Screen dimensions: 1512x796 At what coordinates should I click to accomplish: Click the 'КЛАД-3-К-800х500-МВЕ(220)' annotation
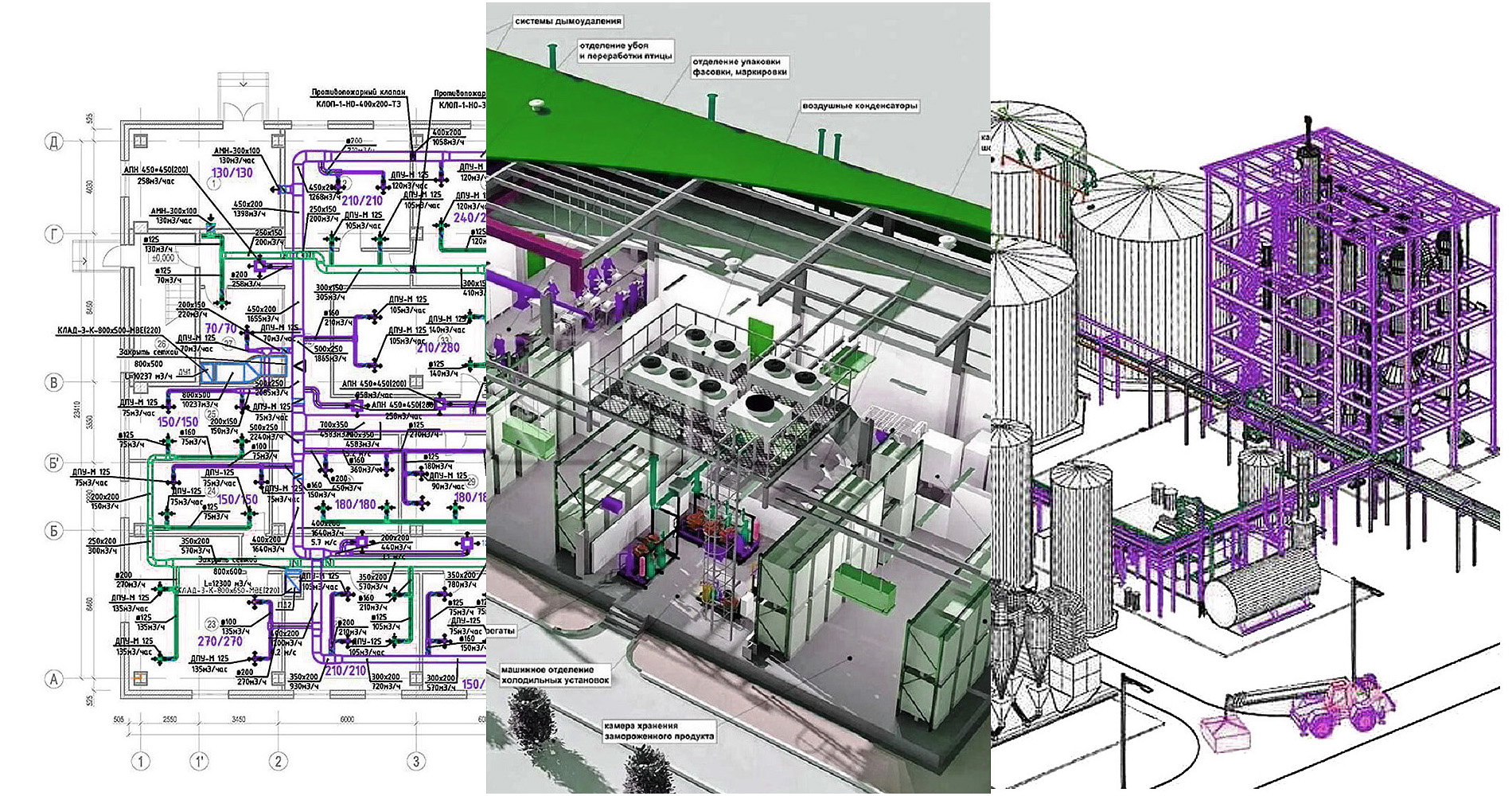click(109, 330)
